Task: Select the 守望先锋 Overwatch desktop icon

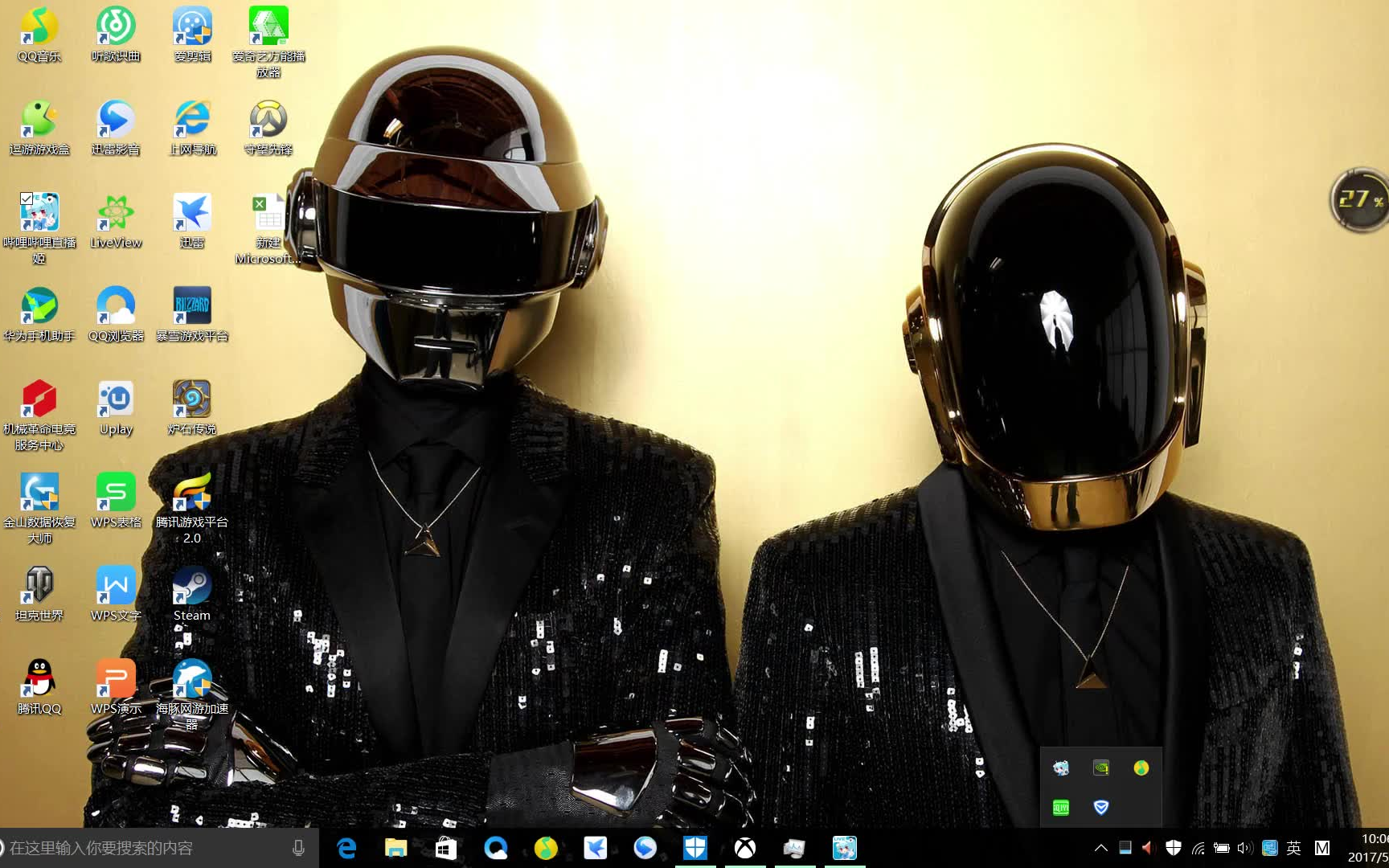Action: point(268,129)
